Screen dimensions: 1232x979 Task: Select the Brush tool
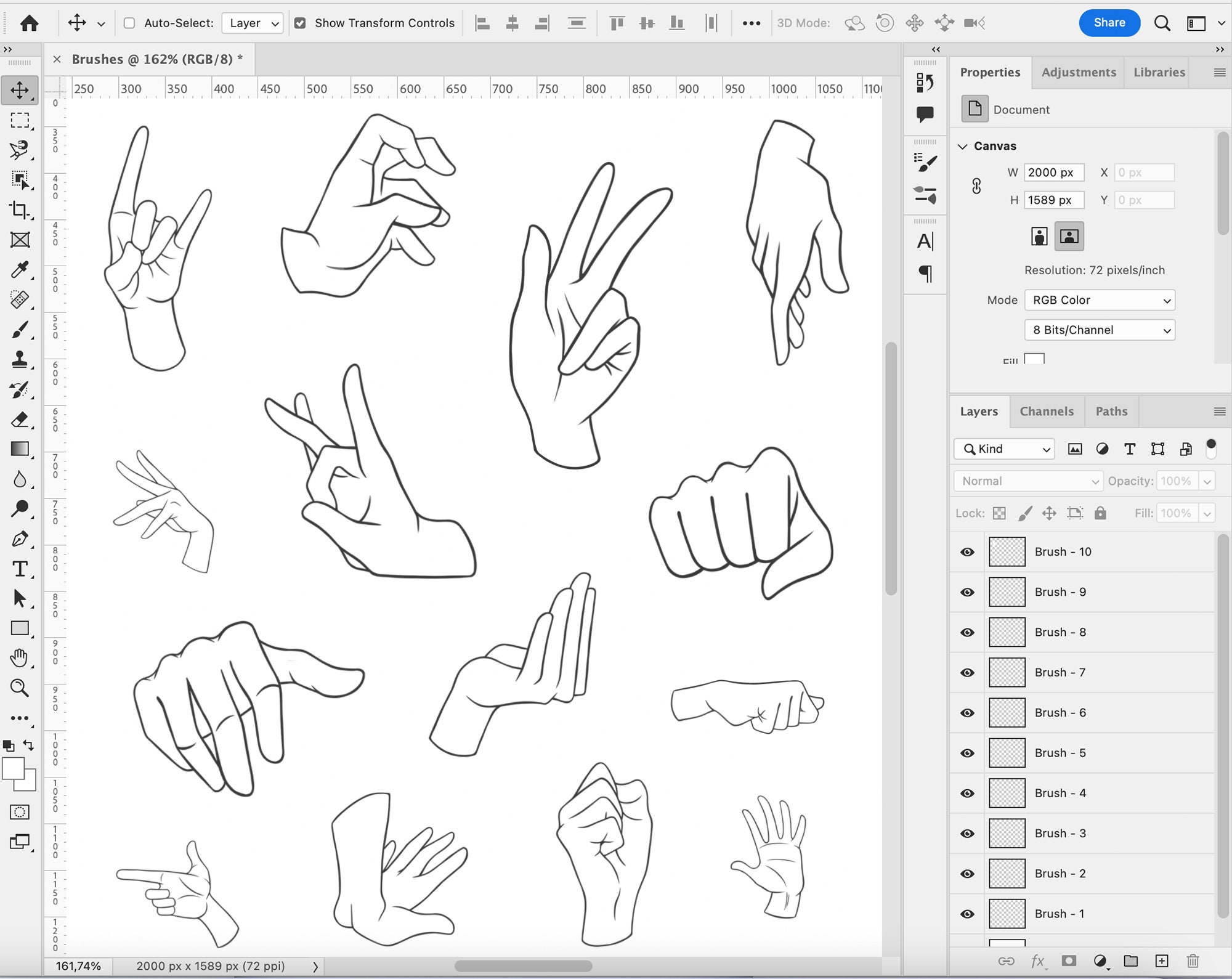pyautogui.click(x=20, y=330)
